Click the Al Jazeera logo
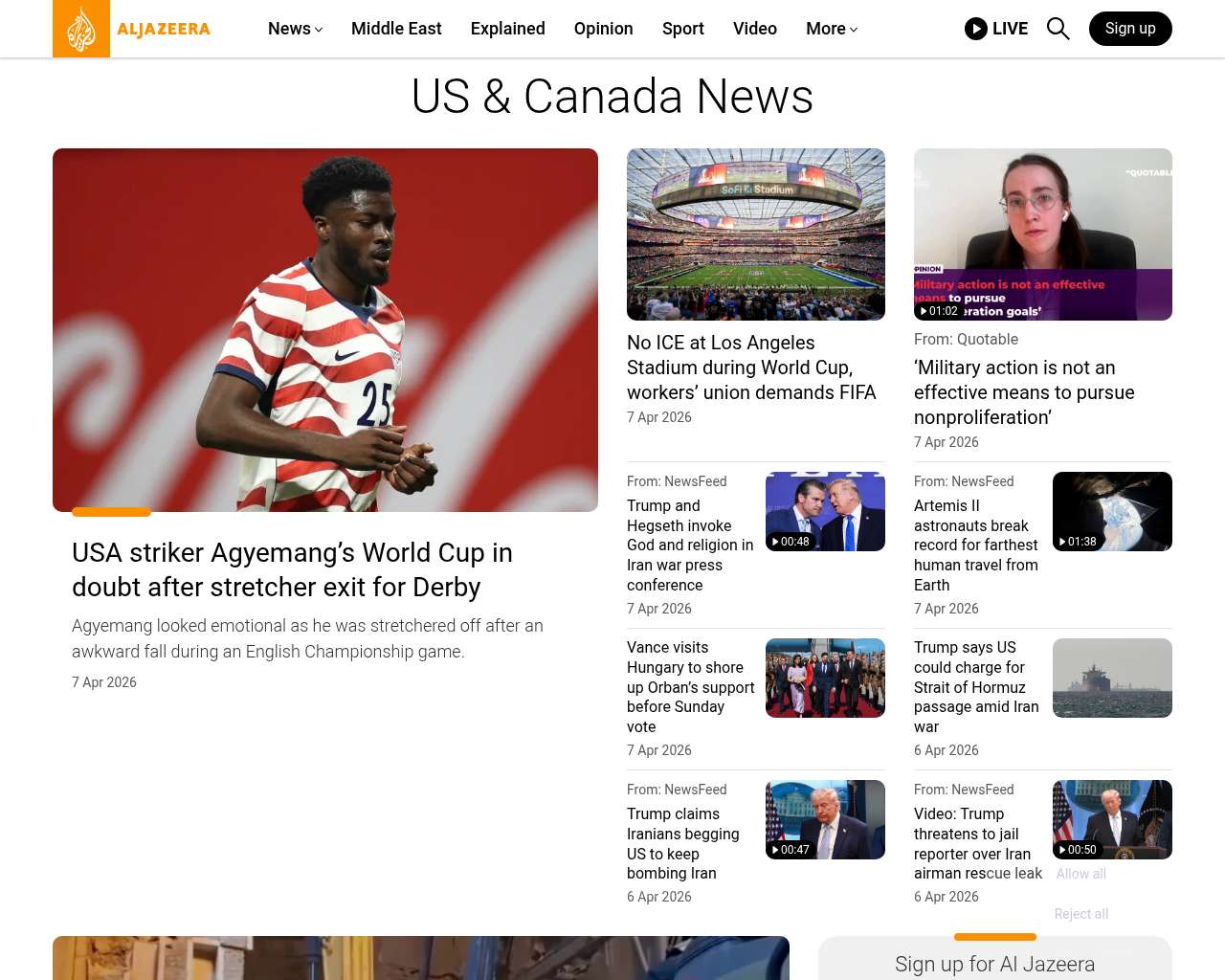 [x=132, y=29]
